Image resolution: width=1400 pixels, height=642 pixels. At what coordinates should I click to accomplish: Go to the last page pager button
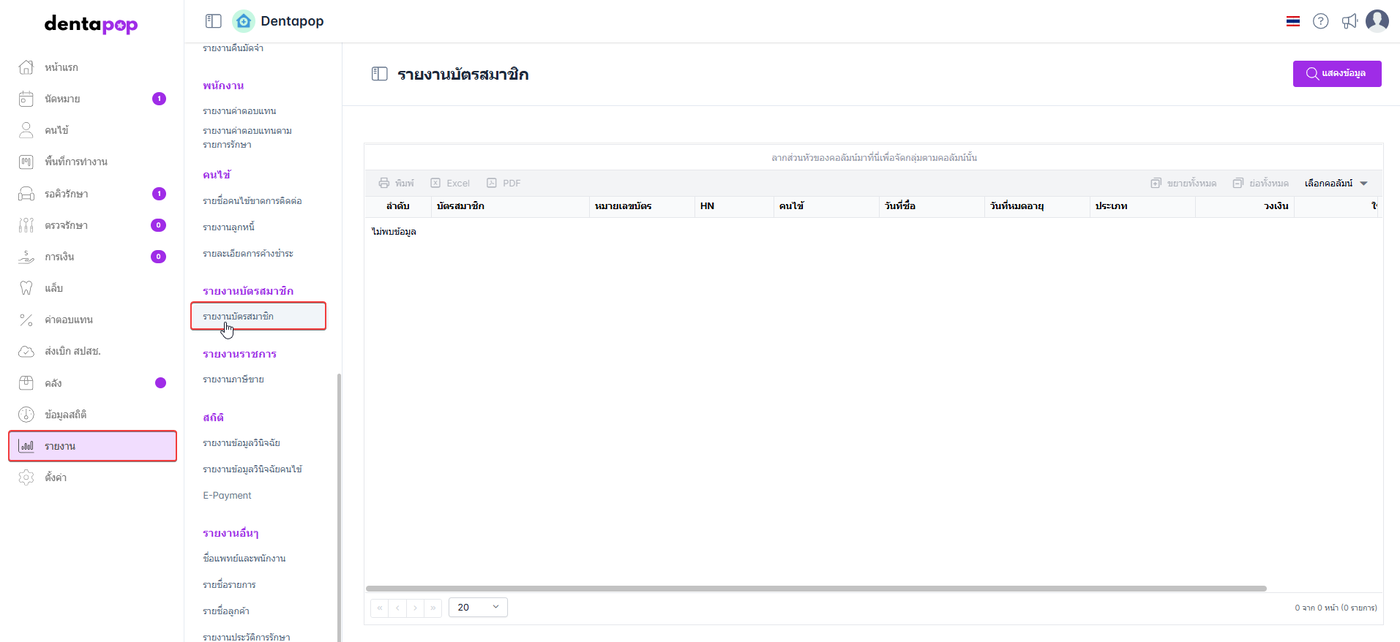433,607
